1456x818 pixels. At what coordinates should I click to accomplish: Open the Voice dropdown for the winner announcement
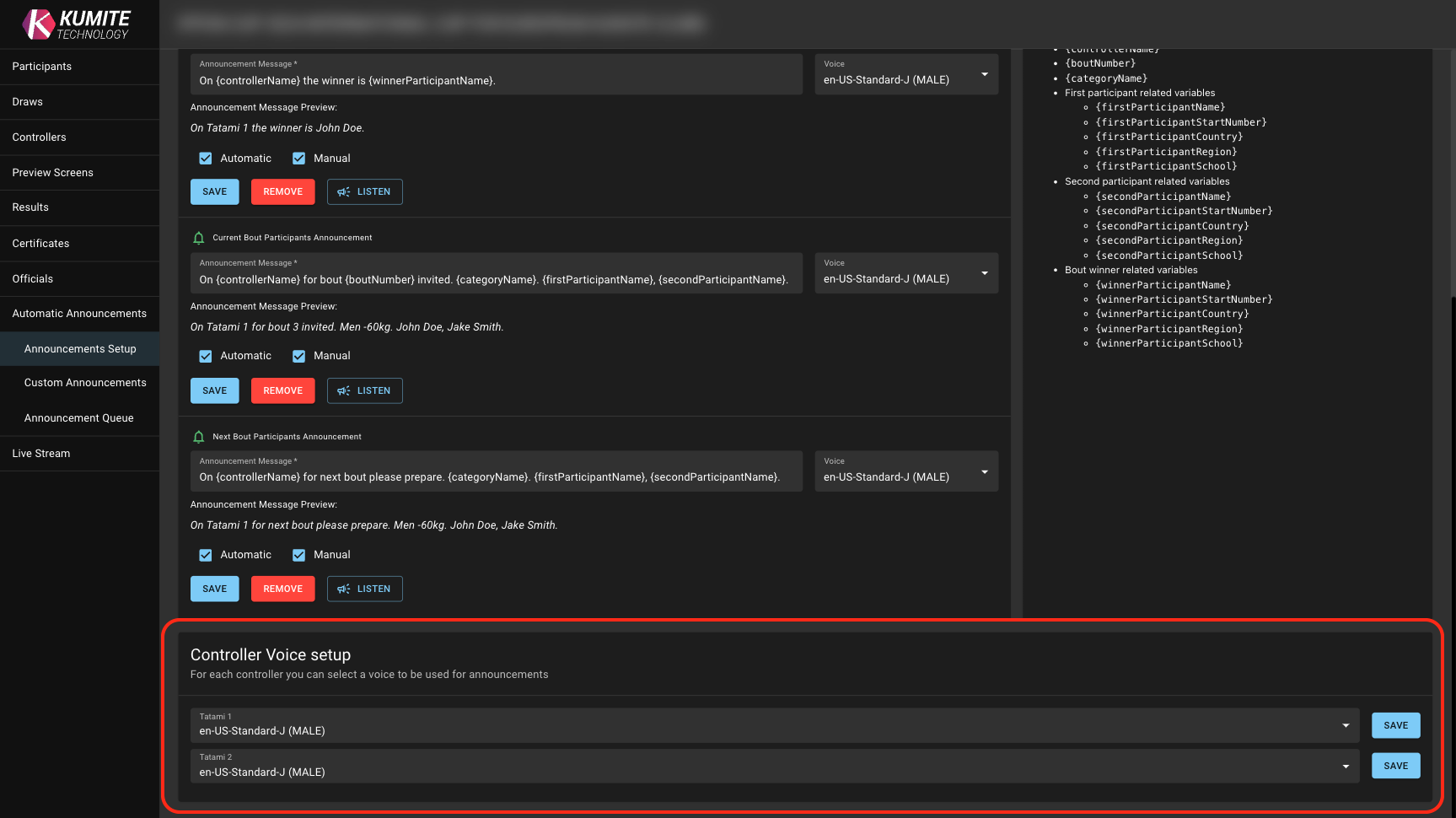pyautogui.click(x=906, y=74)
